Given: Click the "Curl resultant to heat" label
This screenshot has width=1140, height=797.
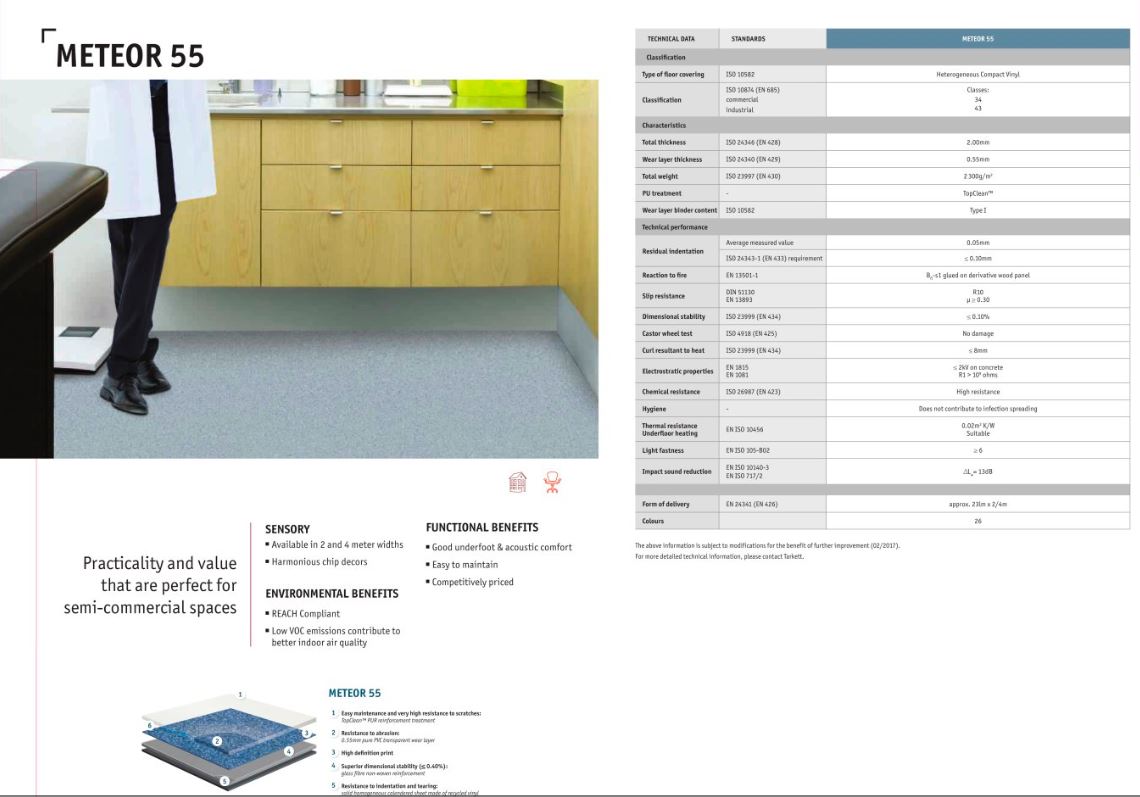Looking at the screenshot, I should pos(673,350).
